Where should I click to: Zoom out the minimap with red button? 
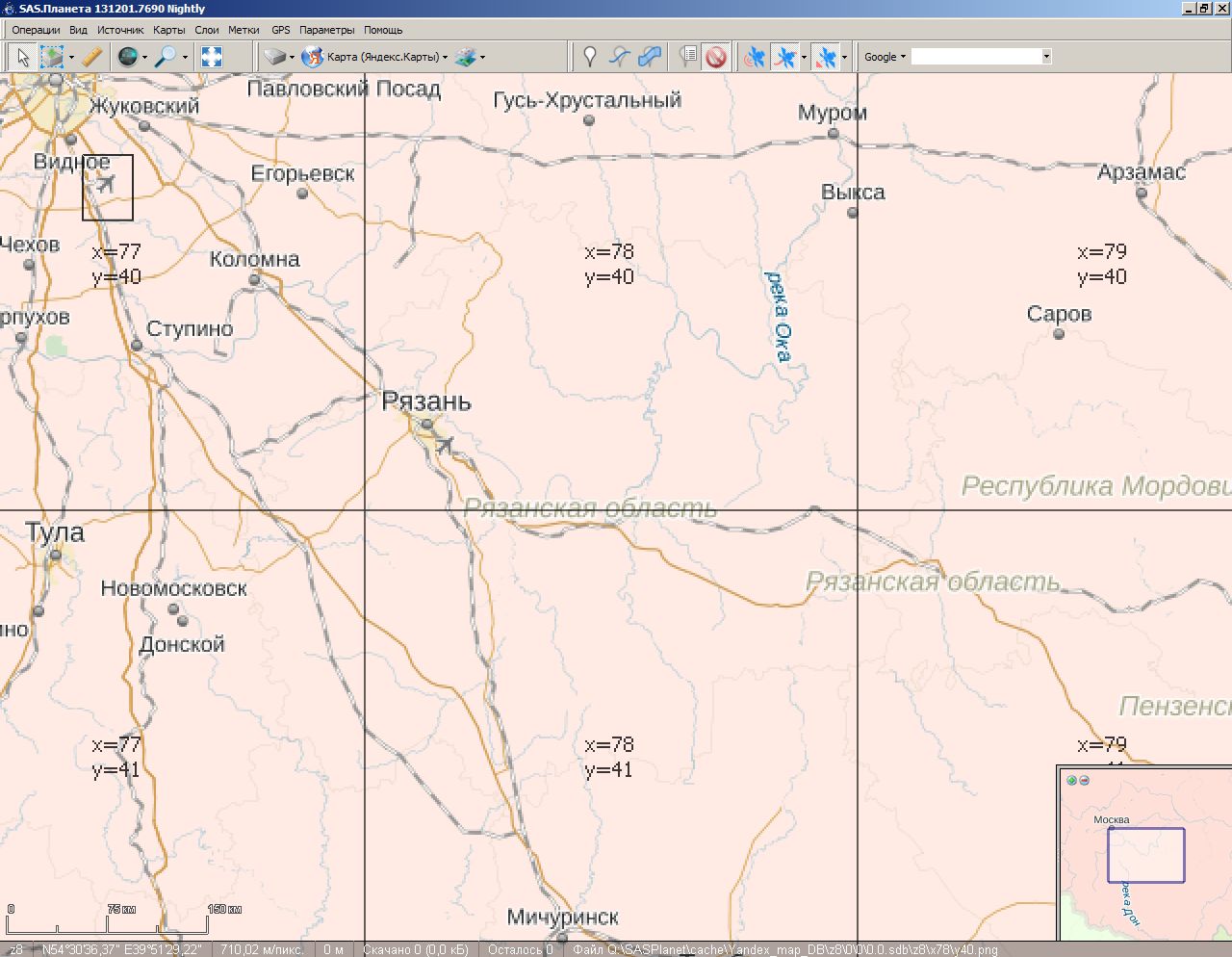pyautogui.click(x=1085, y=780)
